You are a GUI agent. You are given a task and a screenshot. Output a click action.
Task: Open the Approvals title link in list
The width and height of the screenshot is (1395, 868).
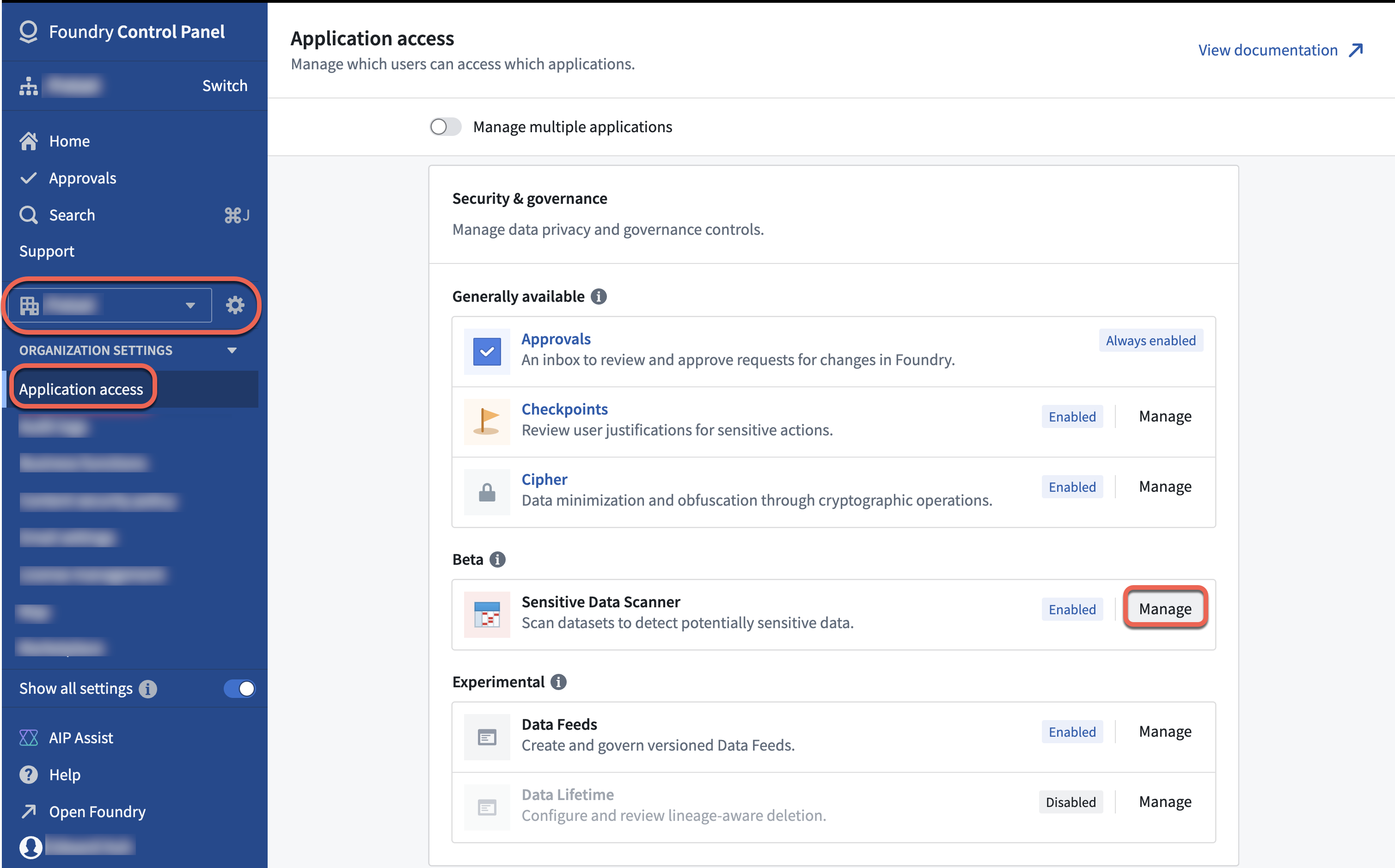coord(556,339)
